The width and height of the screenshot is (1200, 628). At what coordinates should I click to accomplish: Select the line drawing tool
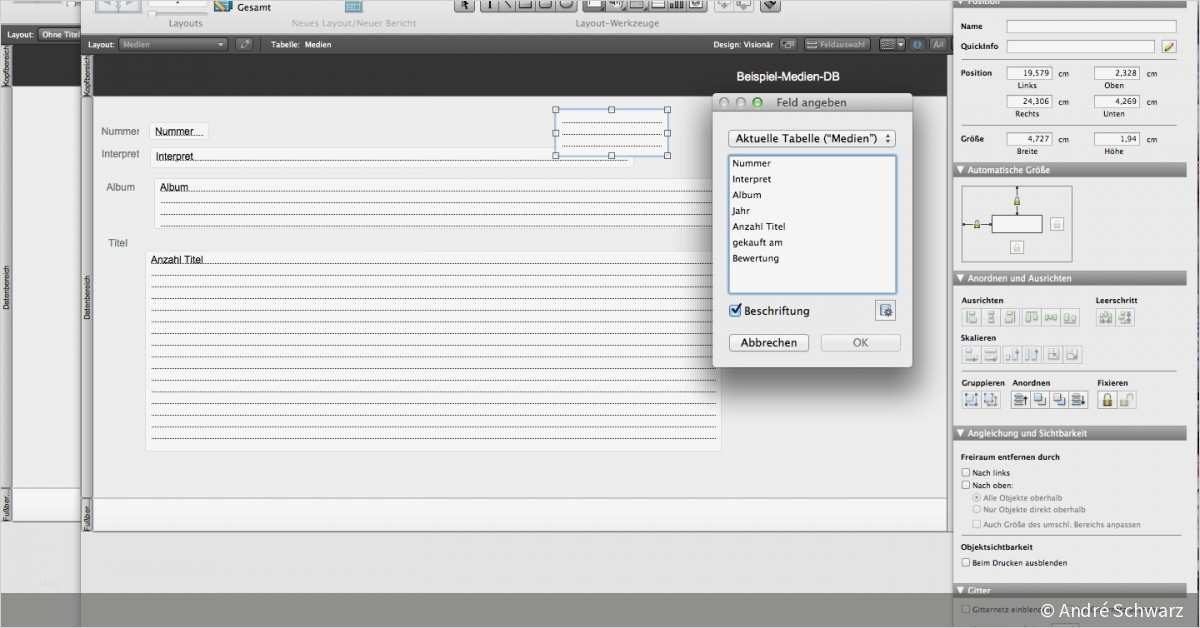tap(507, 6)
